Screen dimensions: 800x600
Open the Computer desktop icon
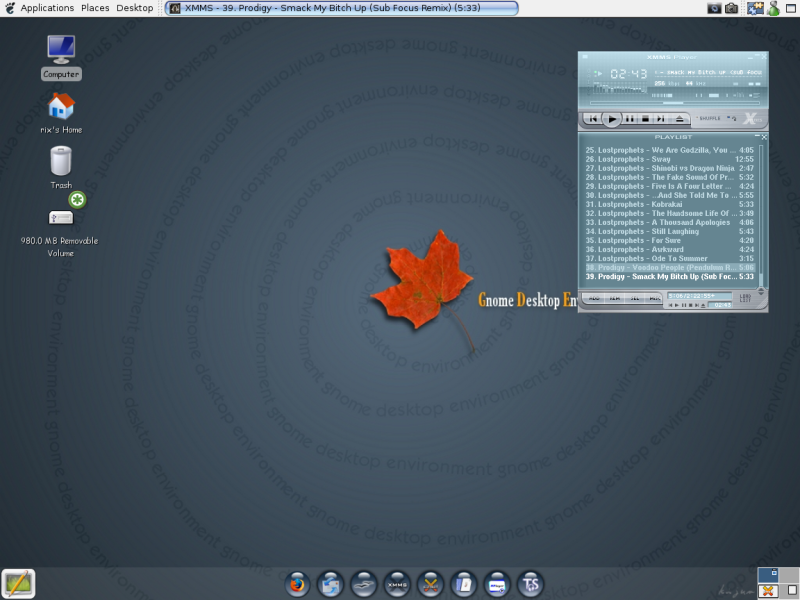click(x=61, y=57)
